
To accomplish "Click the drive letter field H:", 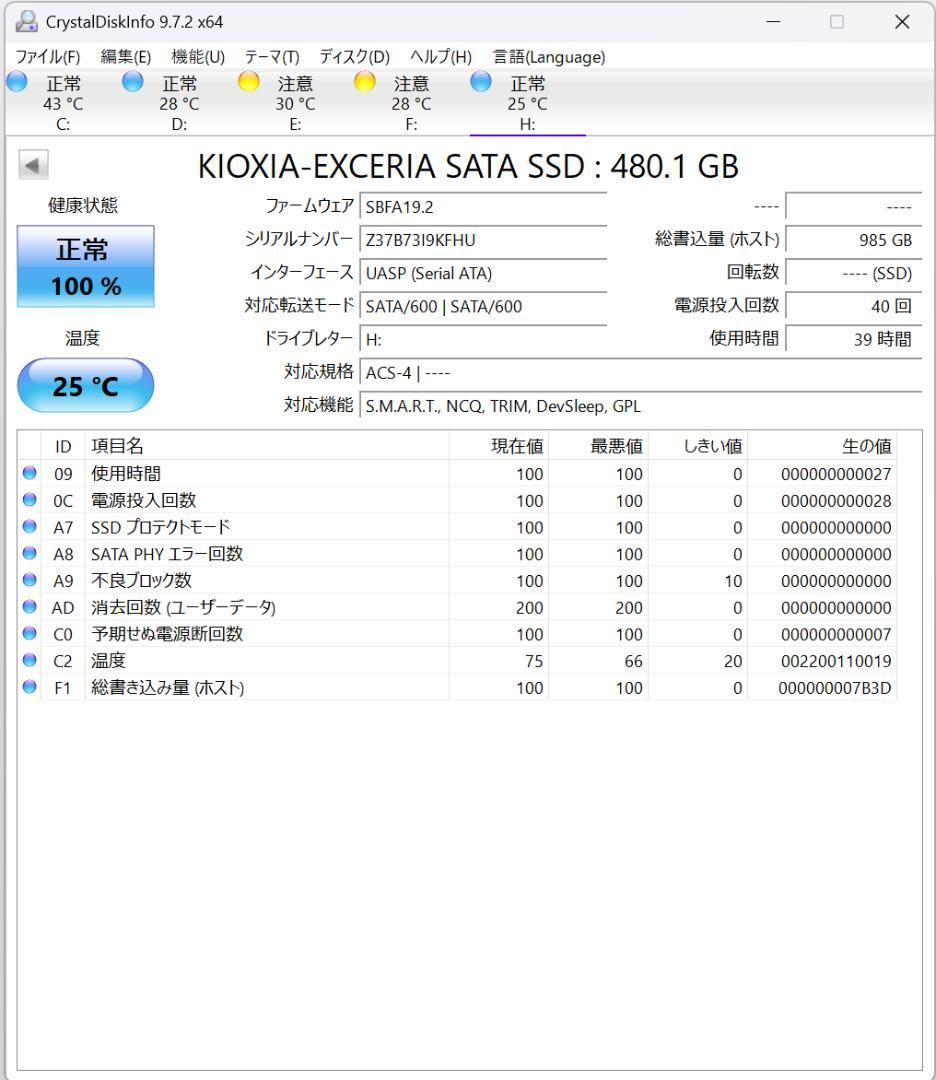I will point(483,339).
